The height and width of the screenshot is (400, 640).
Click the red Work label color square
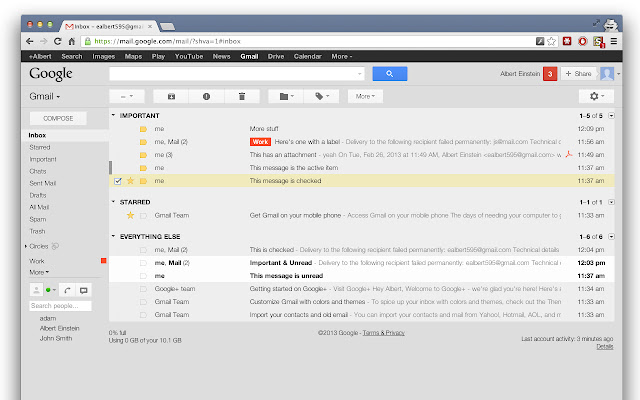[104, 261]
